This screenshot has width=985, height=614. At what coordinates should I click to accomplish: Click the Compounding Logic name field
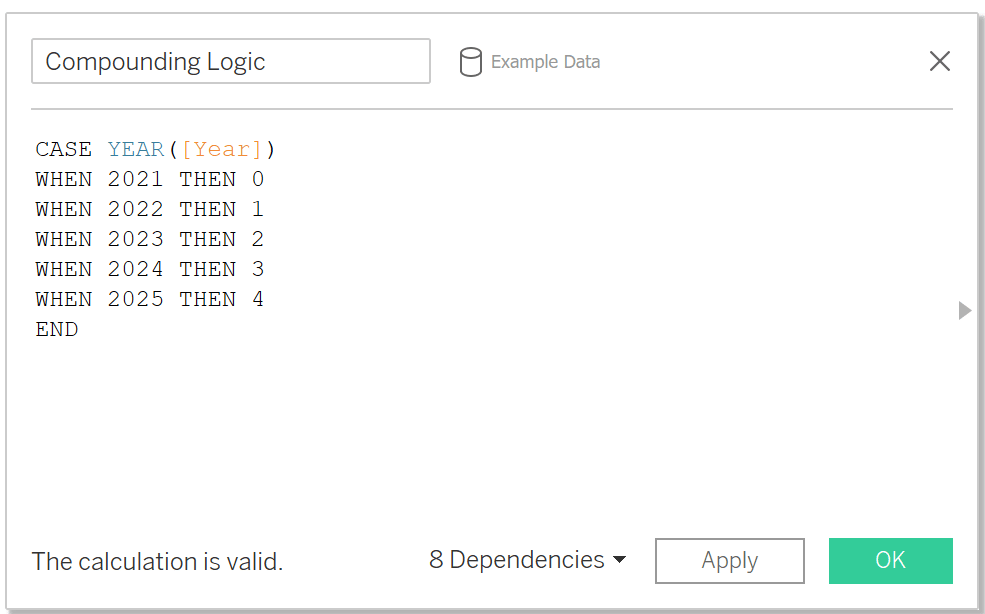(x=231, y=61)
